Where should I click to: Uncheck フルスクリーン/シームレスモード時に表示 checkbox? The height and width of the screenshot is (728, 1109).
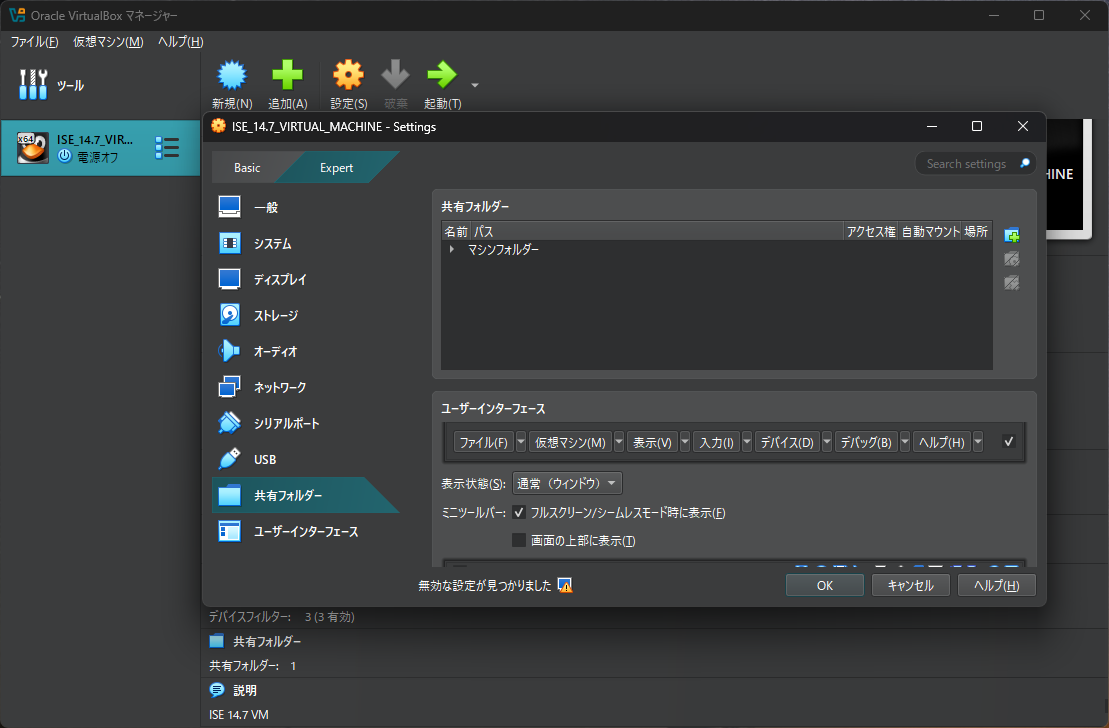pyautogui.click(x=518, y=513)
